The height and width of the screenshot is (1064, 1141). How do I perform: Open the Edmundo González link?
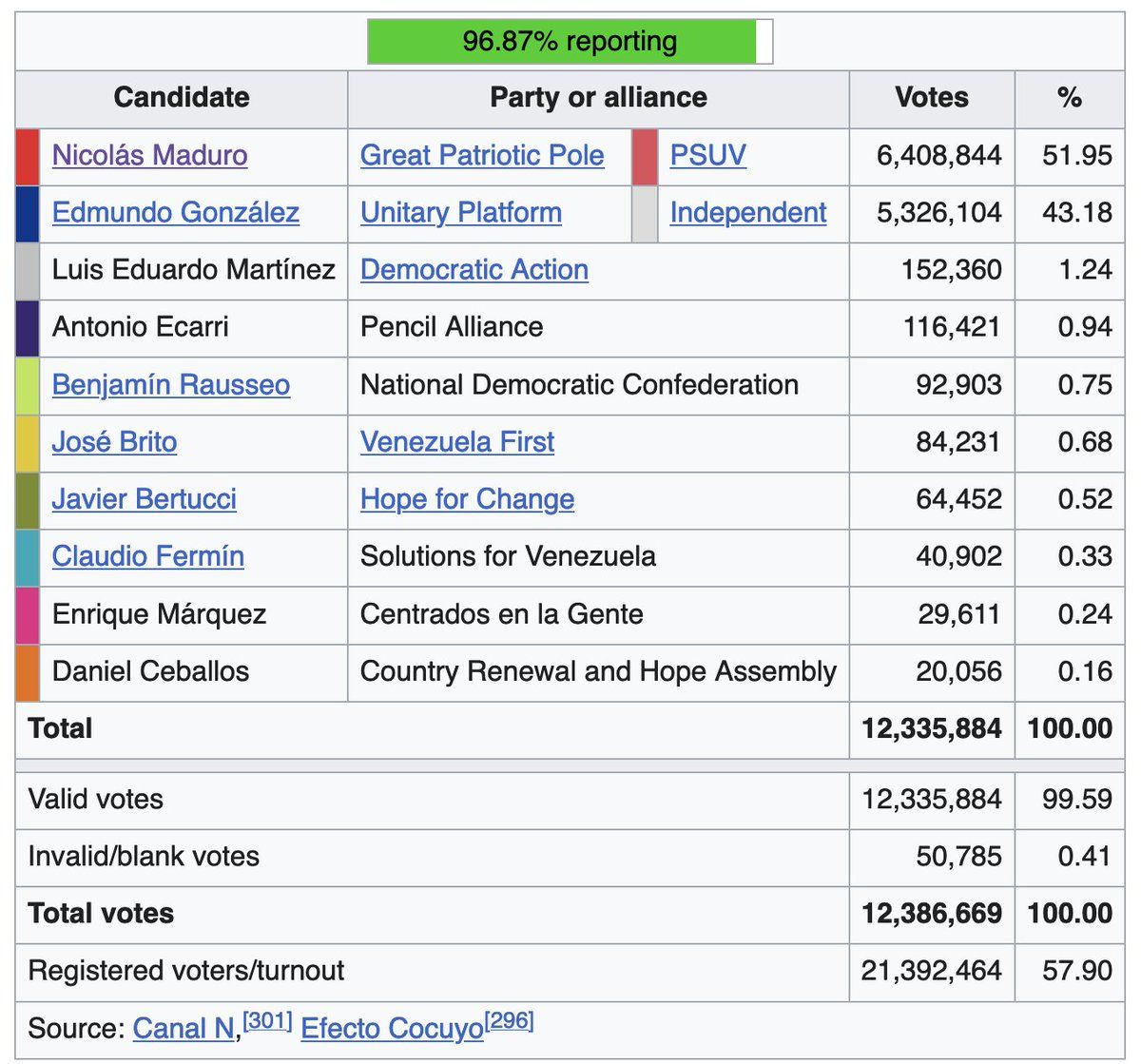tap(175, 212)
